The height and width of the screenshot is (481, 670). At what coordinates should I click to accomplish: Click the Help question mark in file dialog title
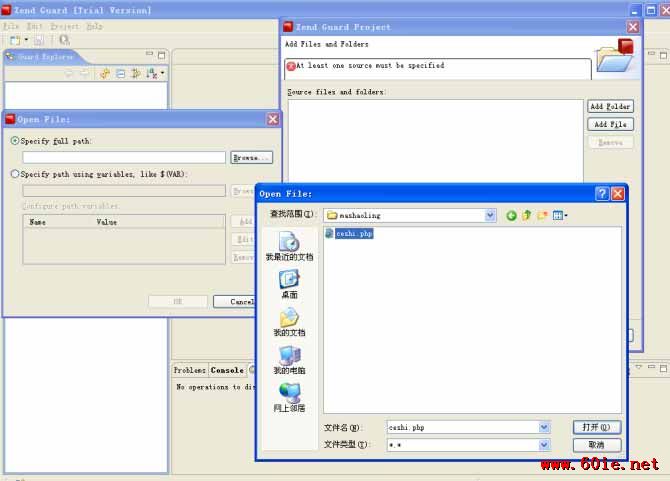[602, 194]
